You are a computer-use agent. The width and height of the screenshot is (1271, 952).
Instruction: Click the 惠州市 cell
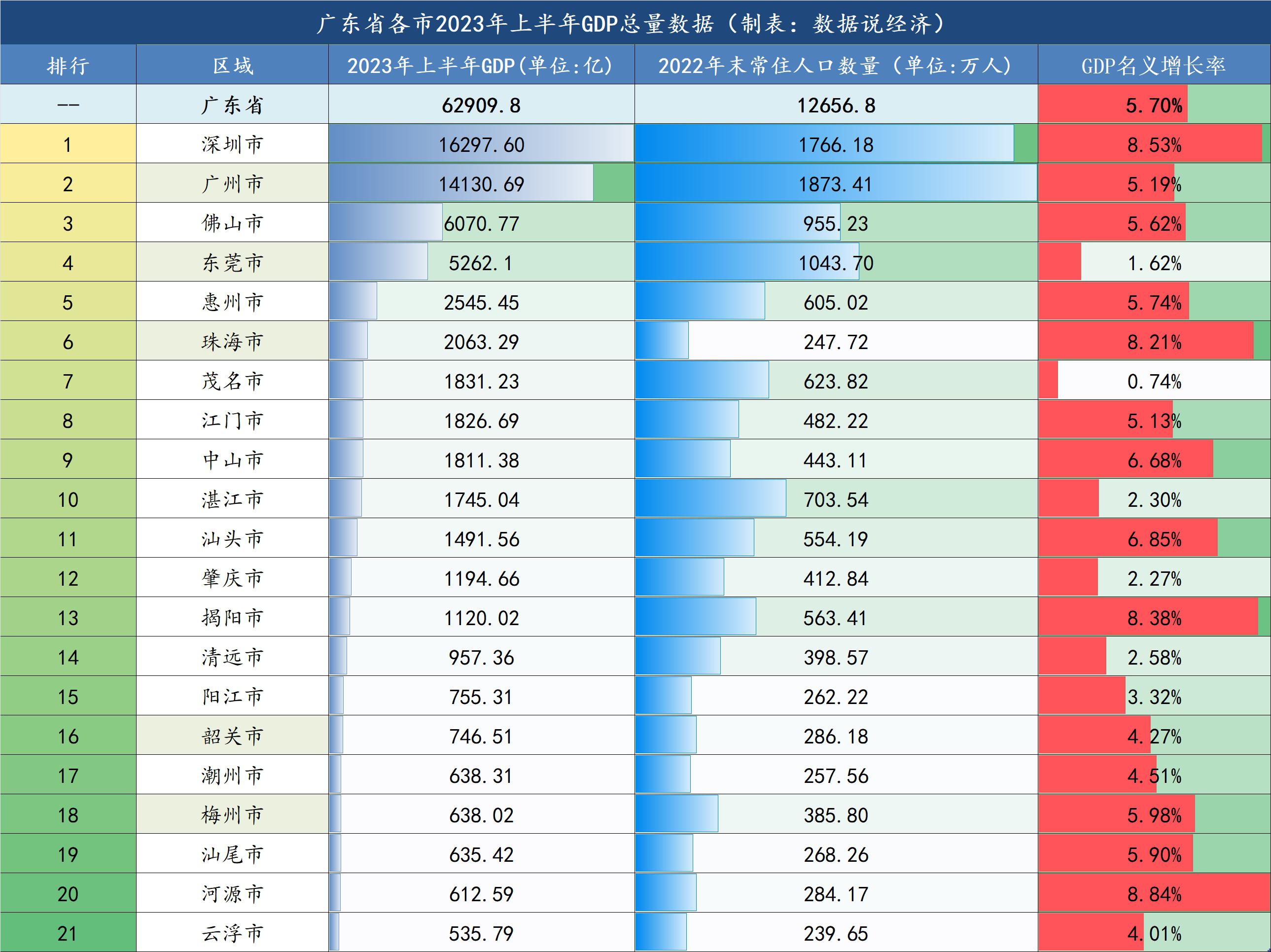(x=232, y=302)
